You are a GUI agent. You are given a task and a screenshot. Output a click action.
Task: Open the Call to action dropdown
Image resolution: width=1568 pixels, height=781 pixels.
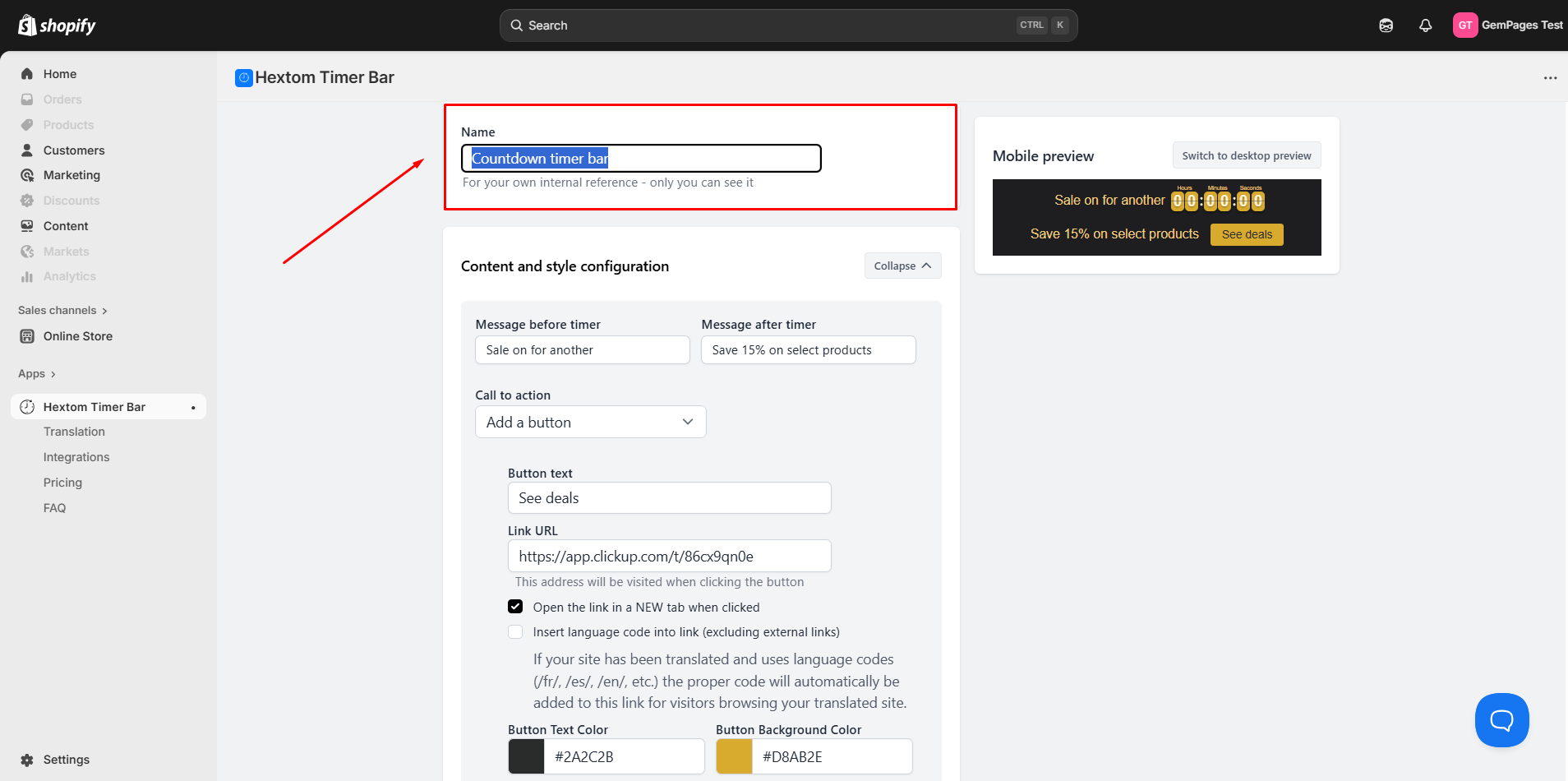pos(590,422)
